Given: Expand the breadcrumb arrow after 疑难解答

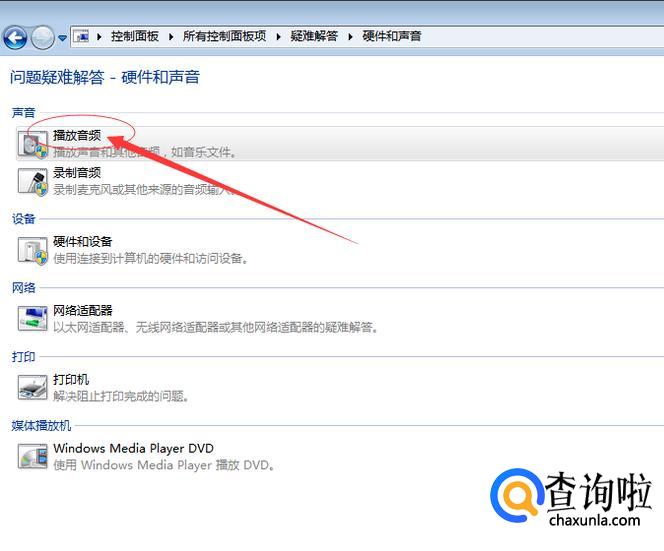Looking at the screenshot, I should point(350,36).
